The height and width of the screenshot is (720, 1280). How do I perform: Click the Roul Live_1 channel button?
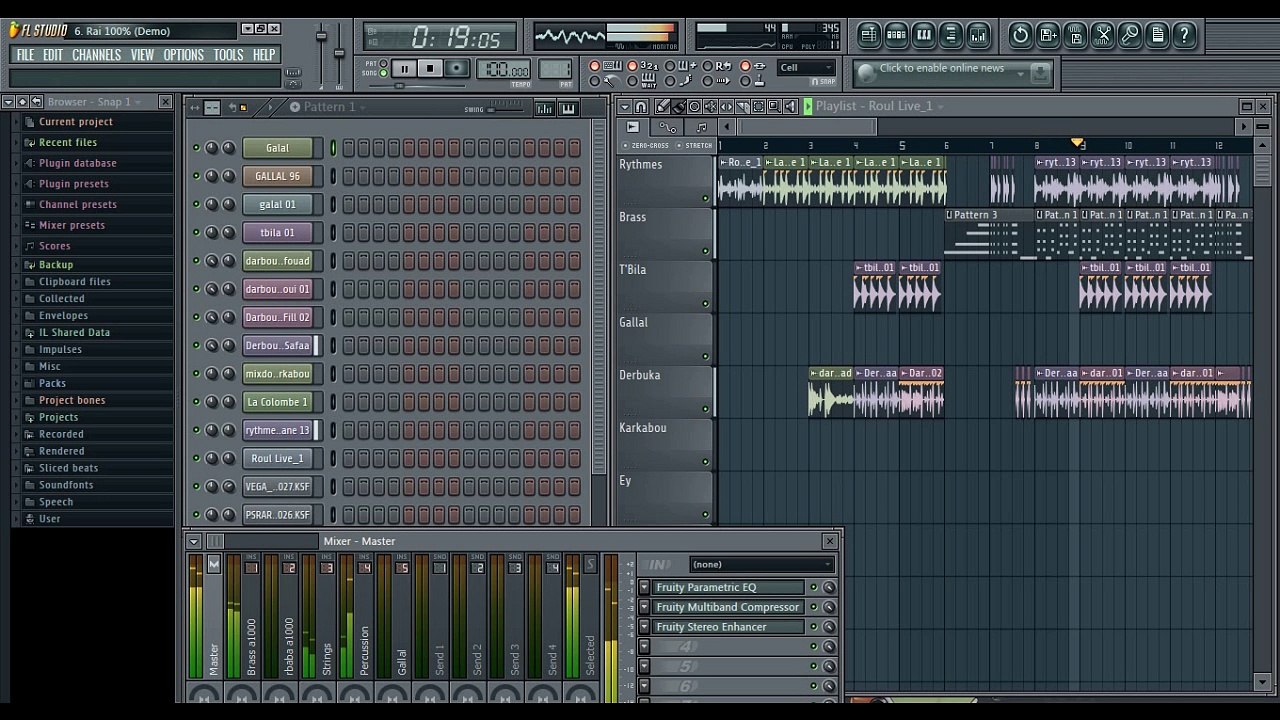(277, 458)
